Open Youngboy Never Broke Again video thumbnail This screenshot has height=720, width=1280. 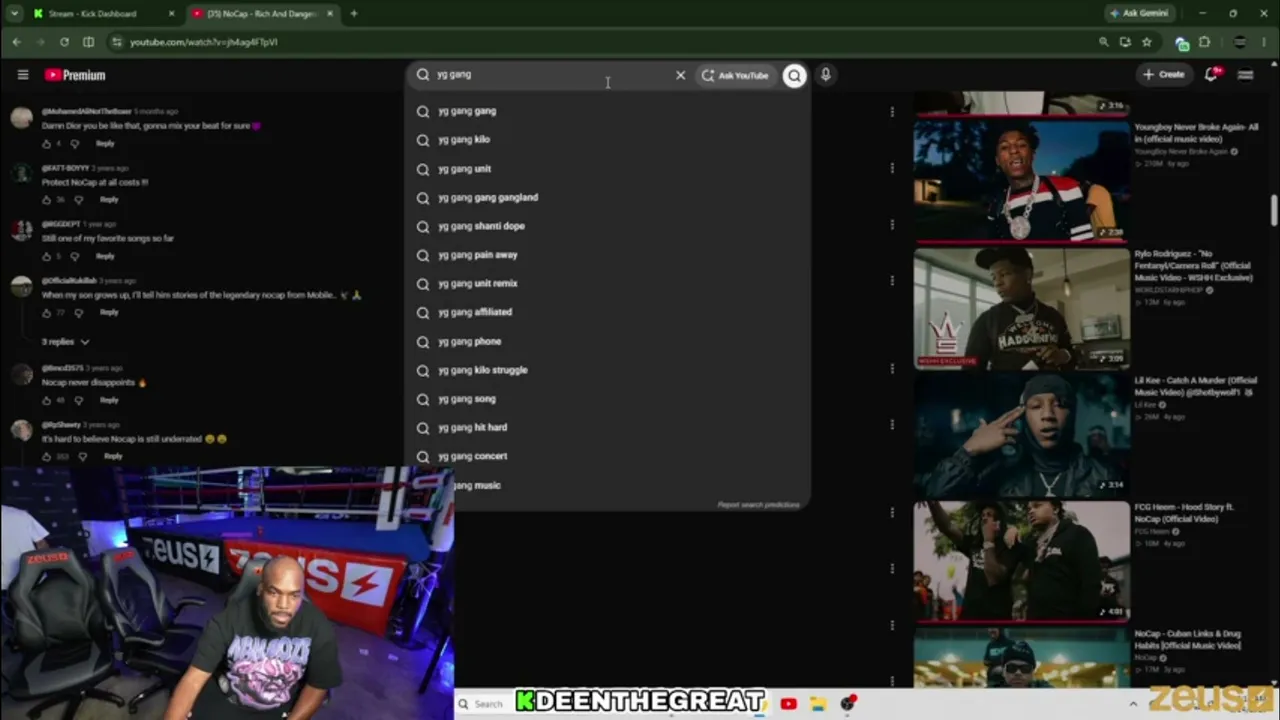pos(1021,181)
